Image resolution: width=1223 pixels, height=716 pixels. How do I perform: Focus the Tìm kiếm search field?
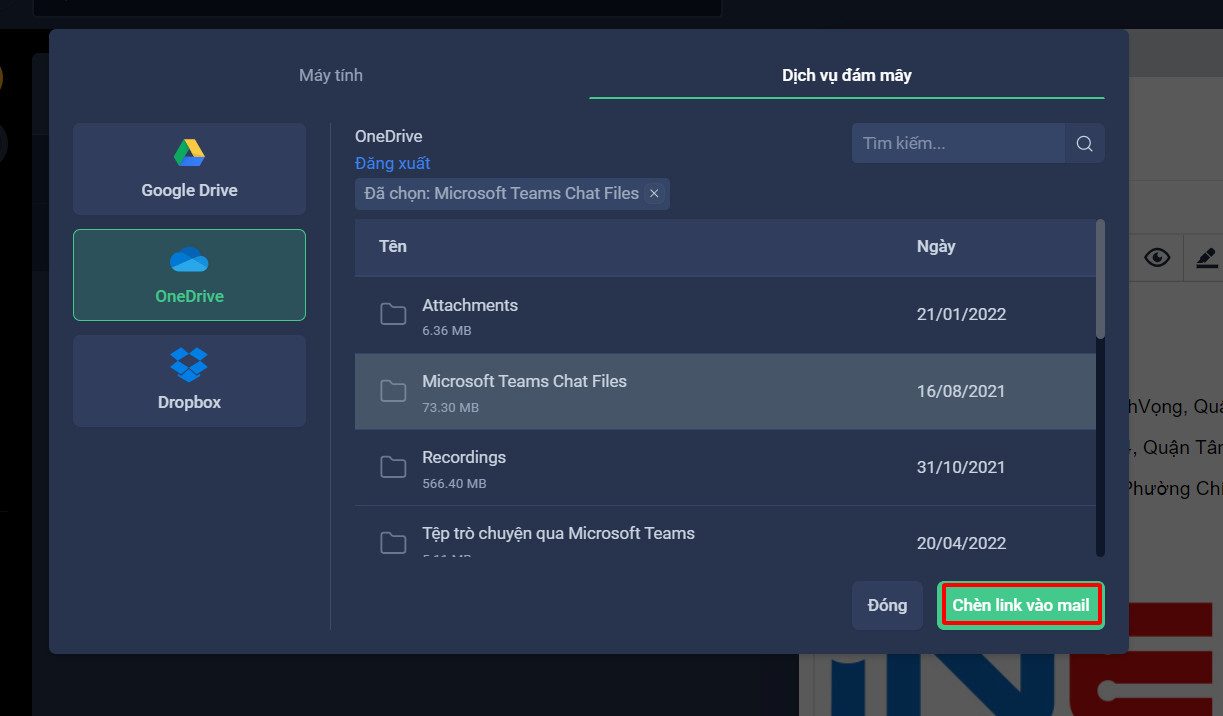pos(958,143)
